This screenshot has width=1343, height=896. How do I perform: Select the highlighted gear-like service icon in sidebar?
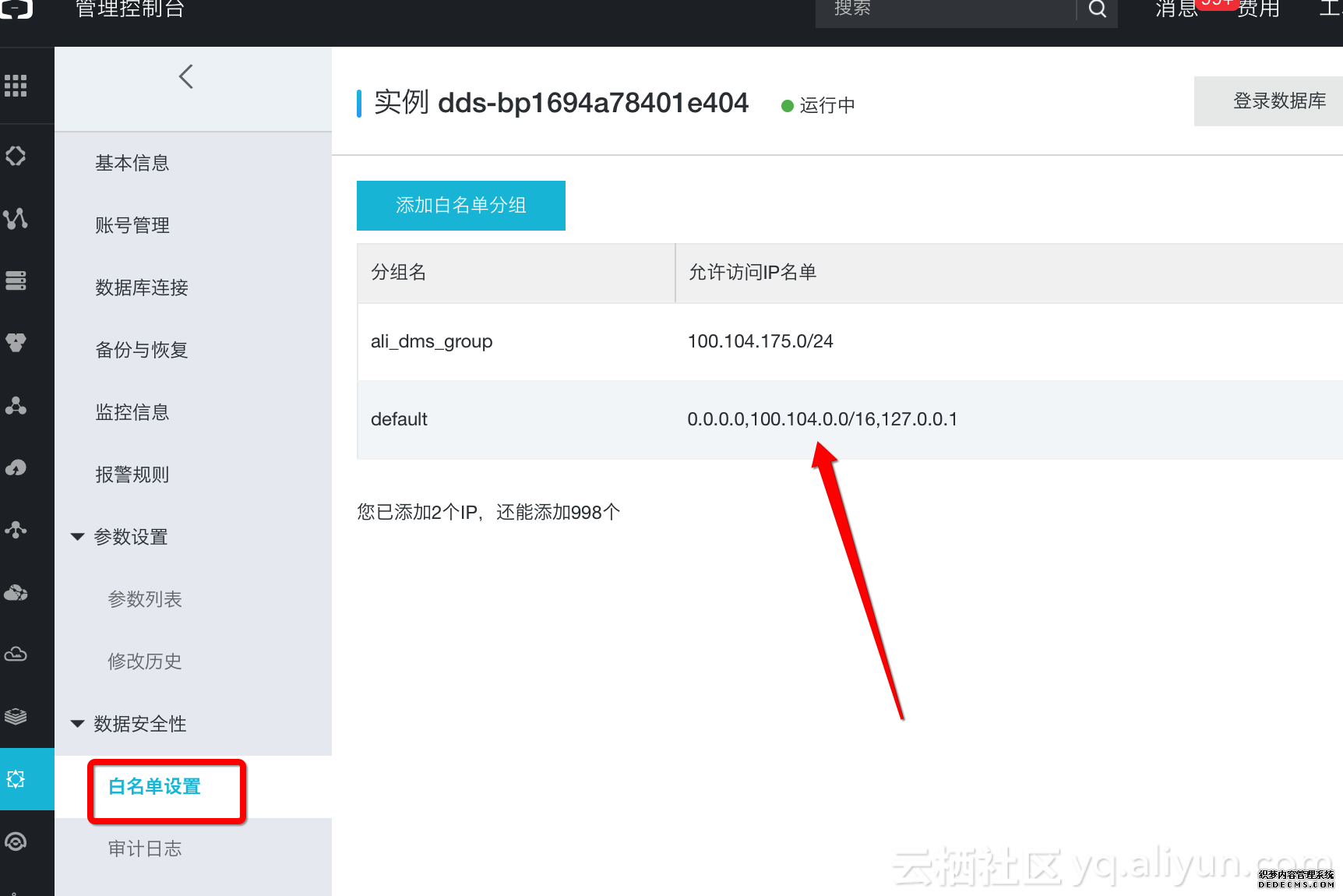(x=16, y=778)
